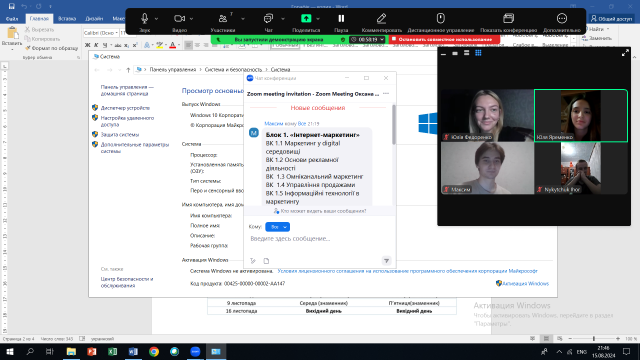This screenshot has height=360, width=640.
Task: Select Максим video thumbnail
Action: [x=487, y=168]
